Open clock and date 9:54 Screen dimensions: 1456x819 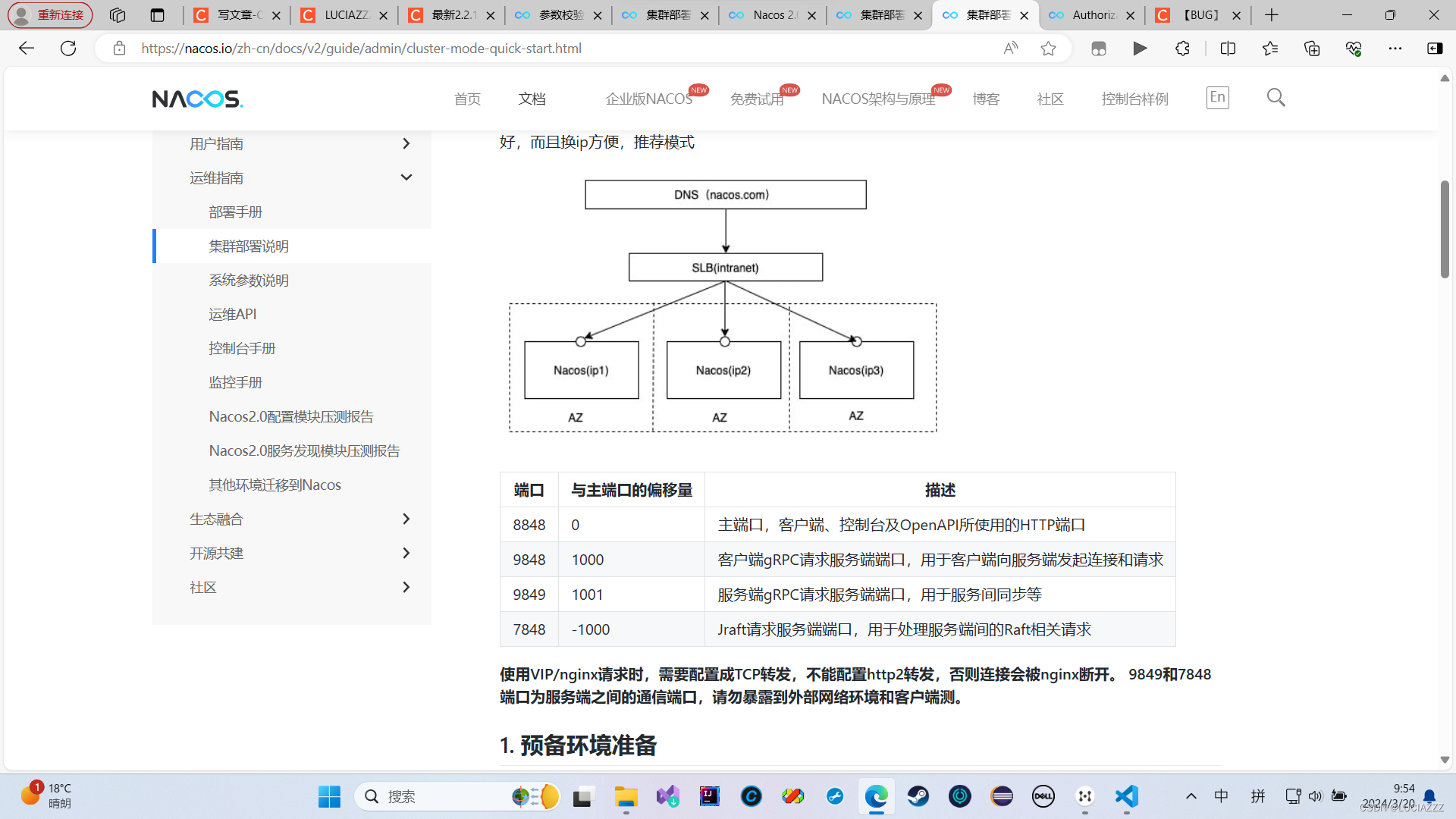tap(1388, 796)
